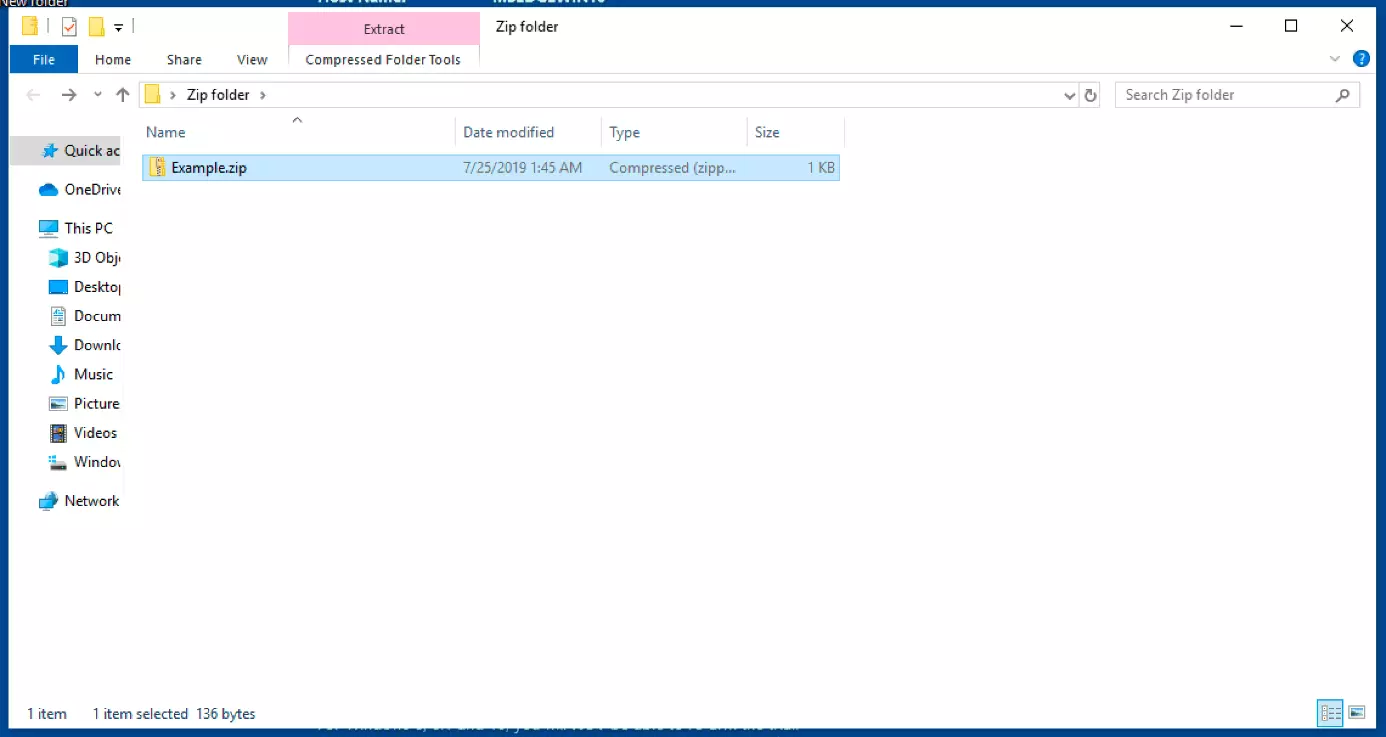The width and height of the screenshot is (1386, 737).
Task: Click the folder icon in address bar
Action: [x=153, y=95]
